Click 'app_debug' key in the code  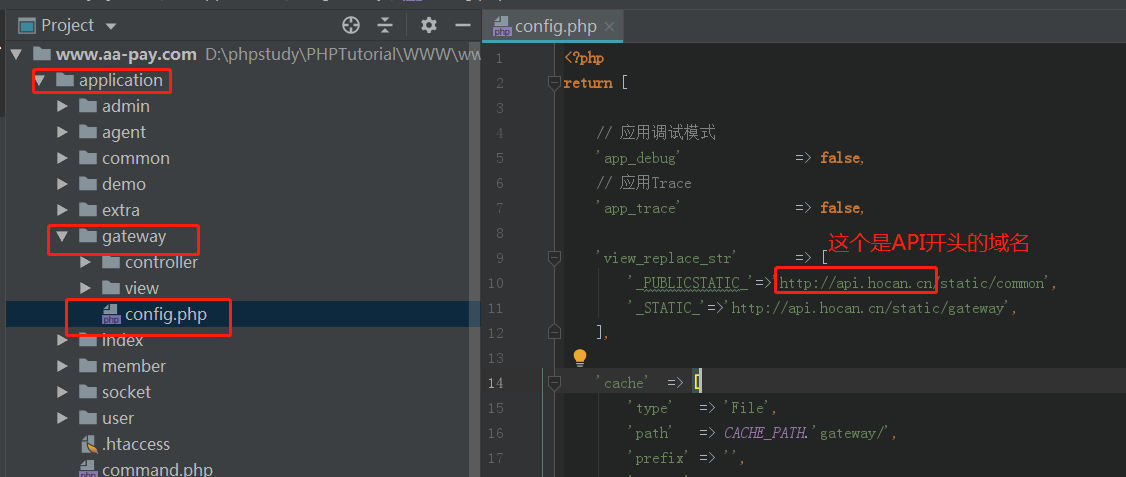(x=638, y=158)
